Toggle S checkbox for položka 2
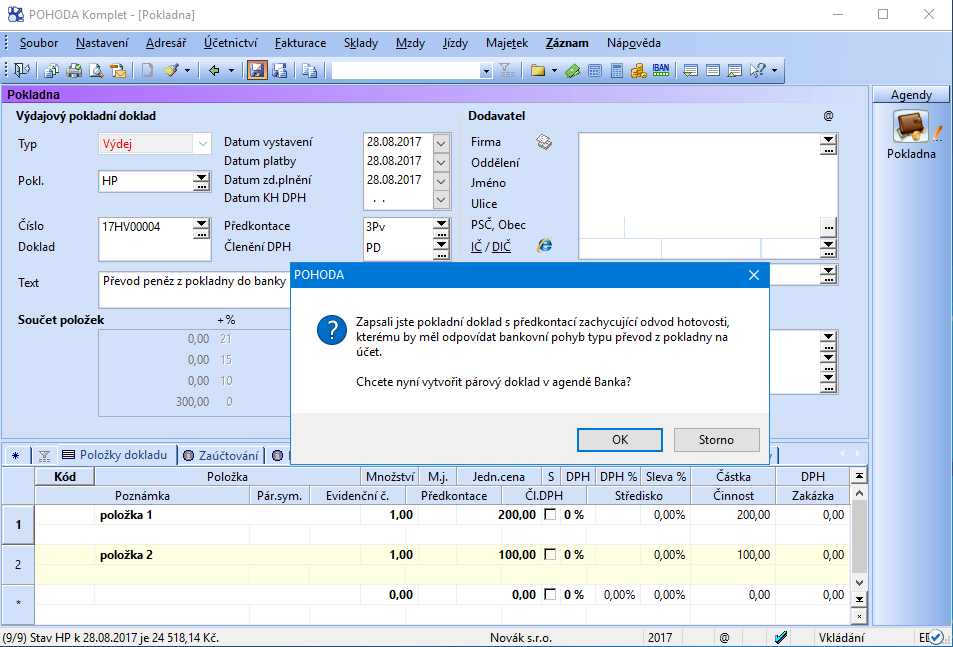 pyautogui.click(x=550, y=555)
